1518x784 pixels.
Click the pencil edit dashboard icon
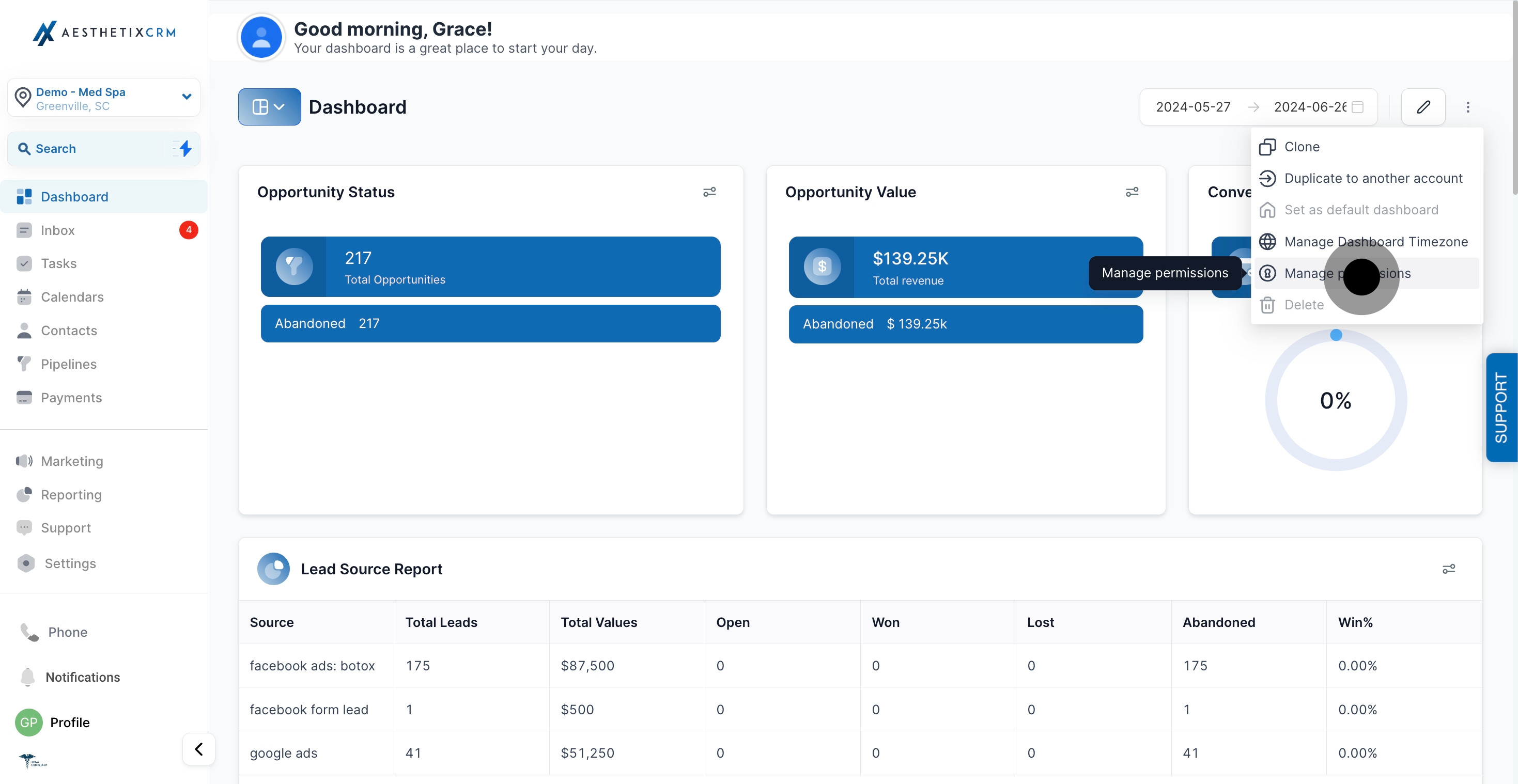tap(1423, 106)
